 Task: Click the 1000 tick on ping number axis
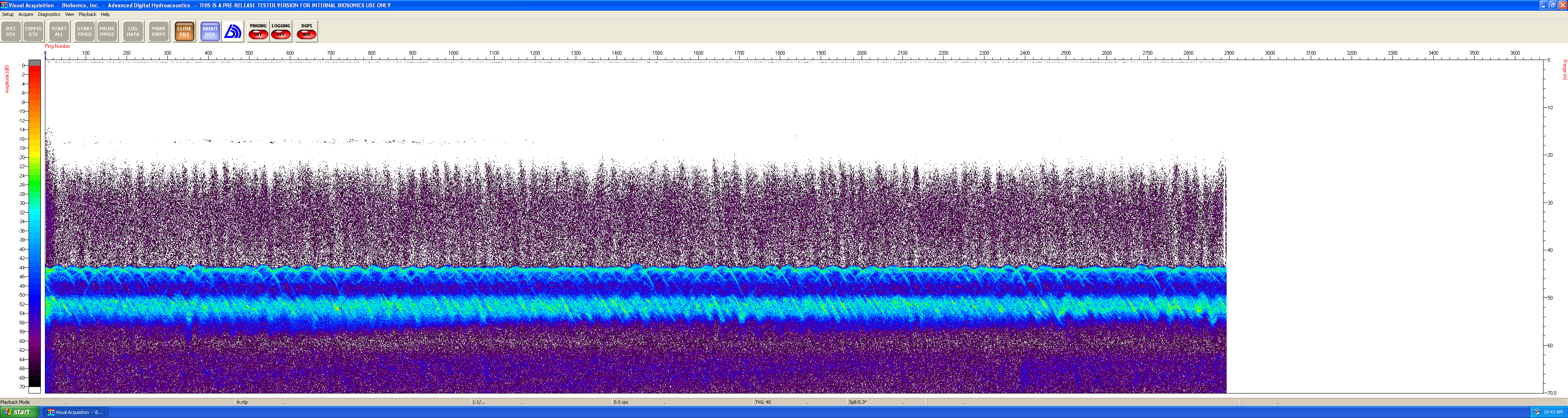[454, 53]
